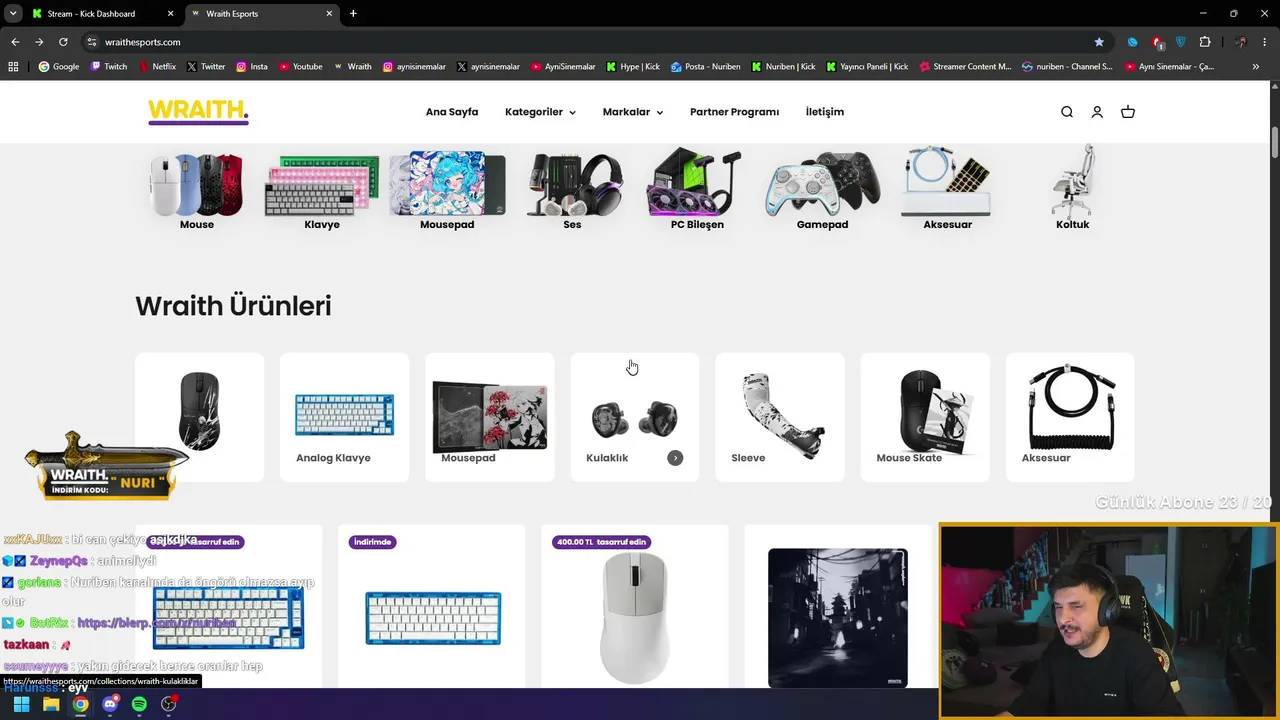The height and width of the screenshot is (720, 1280).
Task: Open the Chrome profile avatar
Action: (1241, 42)
